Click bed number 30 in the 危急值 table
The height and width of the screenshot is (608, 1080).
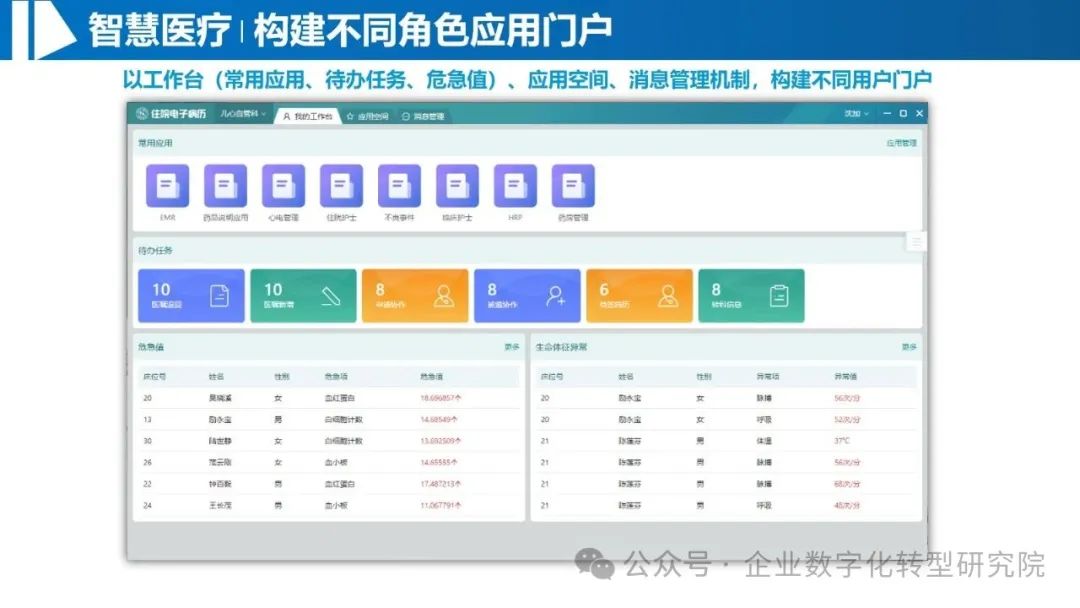(x=147, y=441)
